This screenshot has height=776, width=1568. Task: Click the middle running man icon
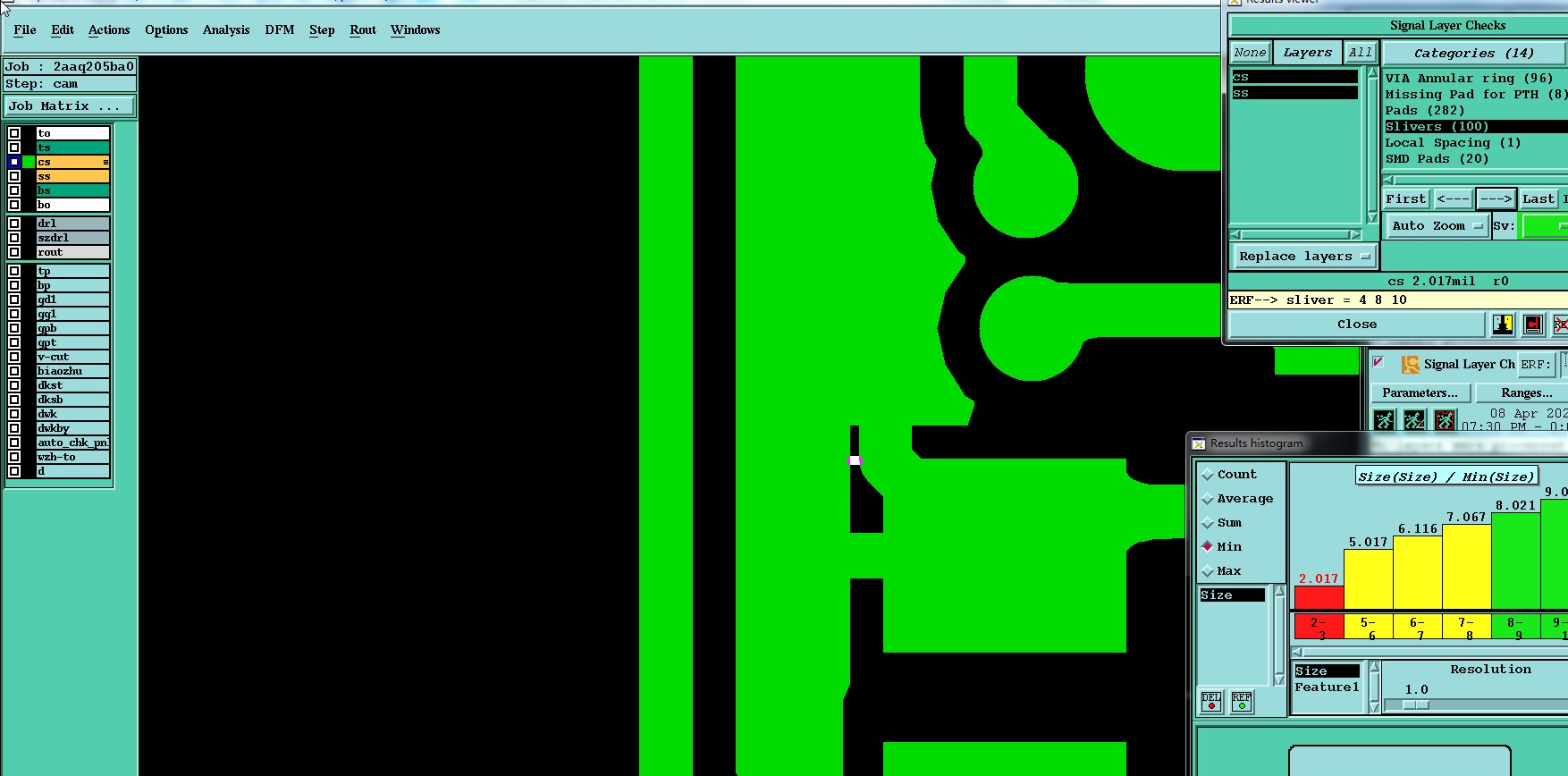[1414, 419]
